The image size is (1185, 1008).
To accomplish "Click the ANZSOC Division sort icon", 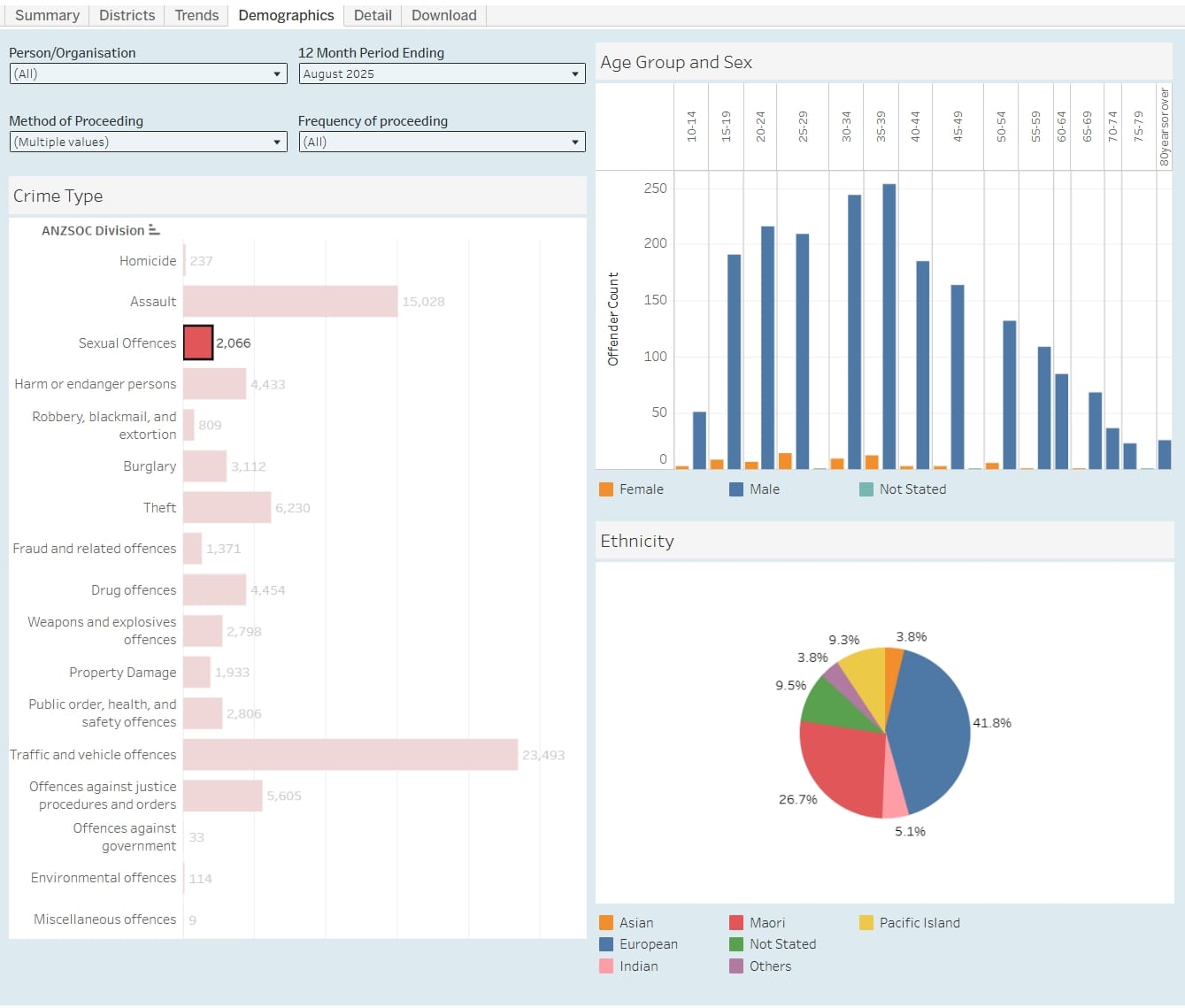I will tap(154, 230).
